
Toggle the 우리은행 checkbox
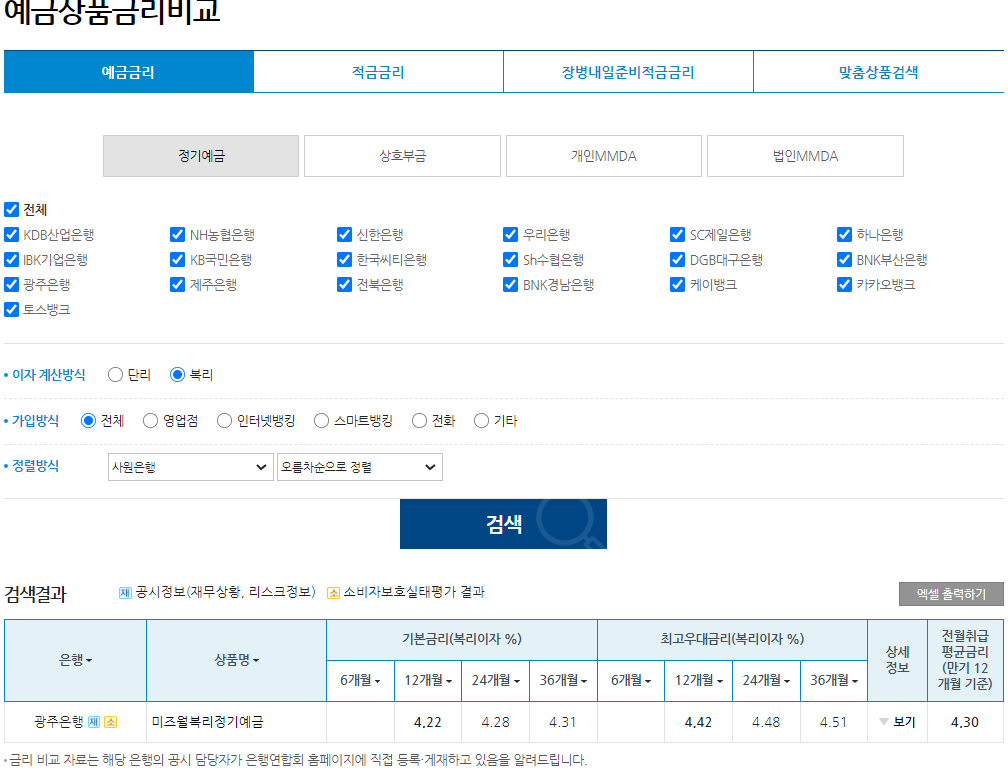coord(510,235)
